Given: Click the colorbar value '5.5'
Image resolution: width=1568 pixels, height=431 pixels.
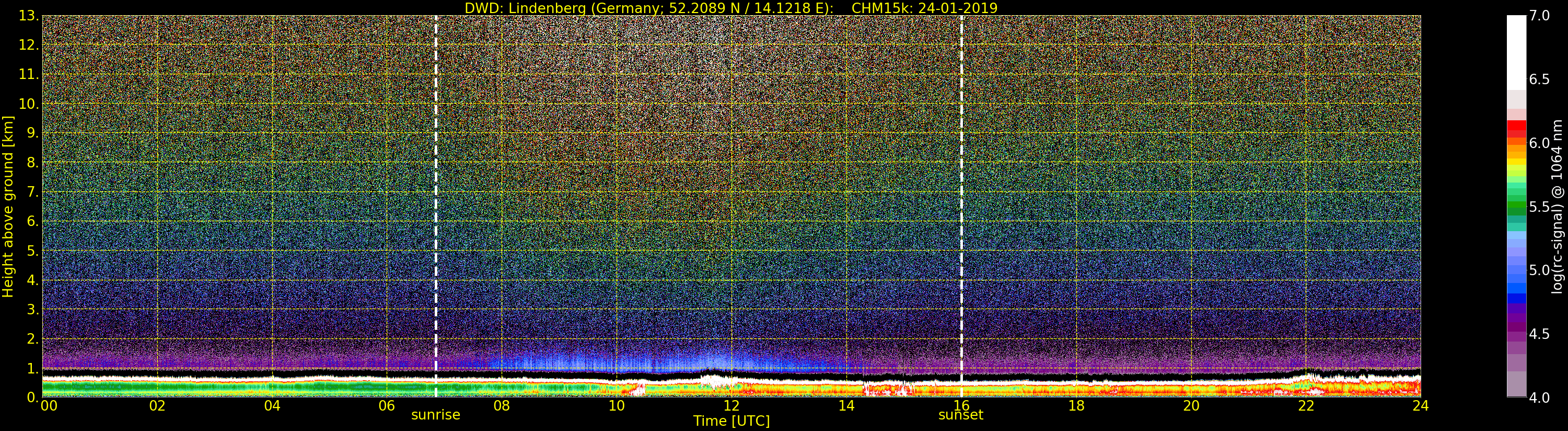Looking at the screenshot, I should tap(1539, 207).
